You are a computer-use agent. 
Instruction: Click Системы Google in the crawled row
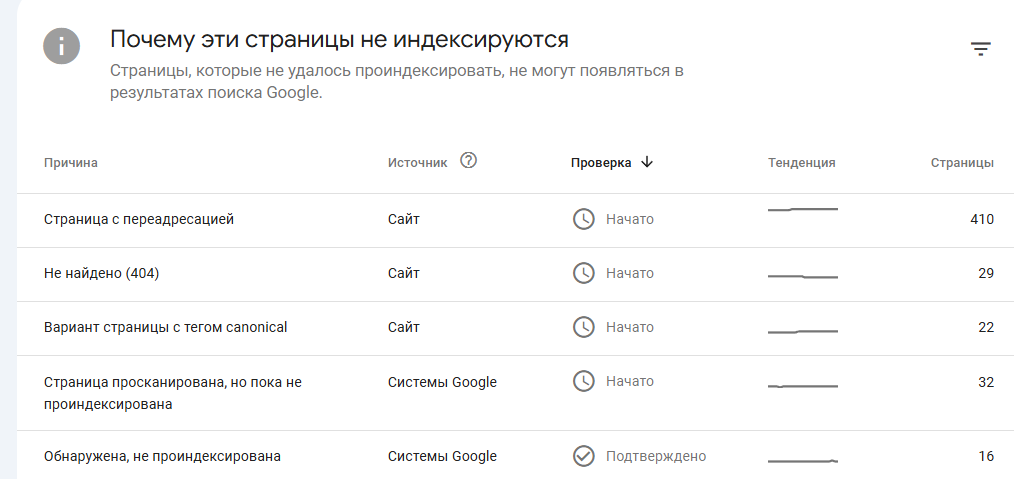tap(442, 381)
